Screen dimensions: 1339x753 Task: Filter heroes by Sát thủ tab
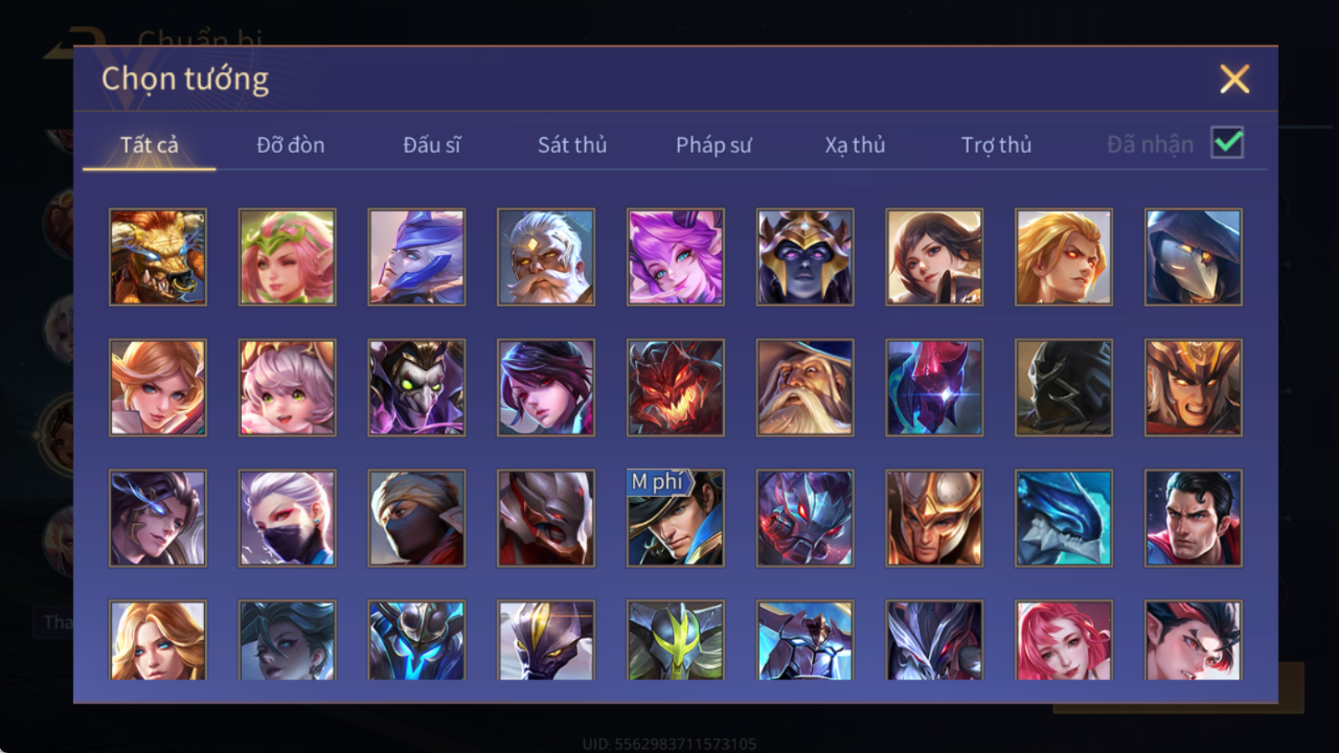tap(572, 145)
